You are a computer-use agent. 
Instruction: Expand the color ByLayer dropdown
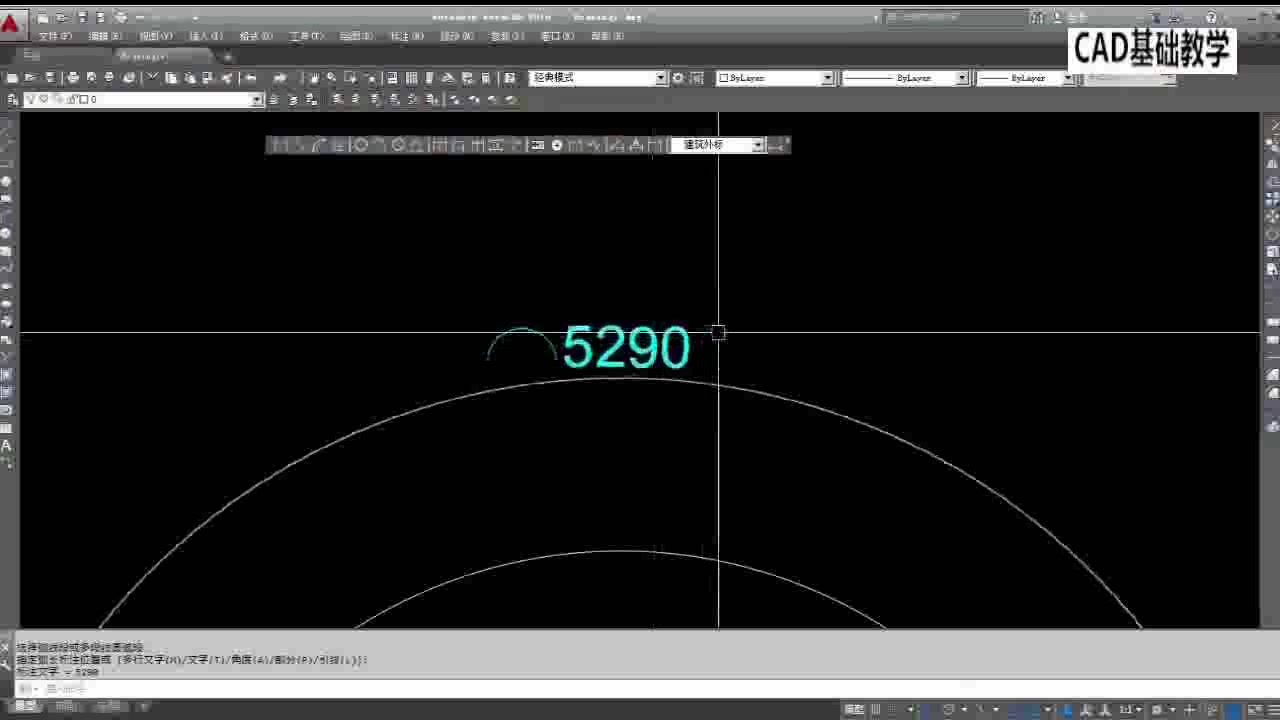tap(827, 78)
